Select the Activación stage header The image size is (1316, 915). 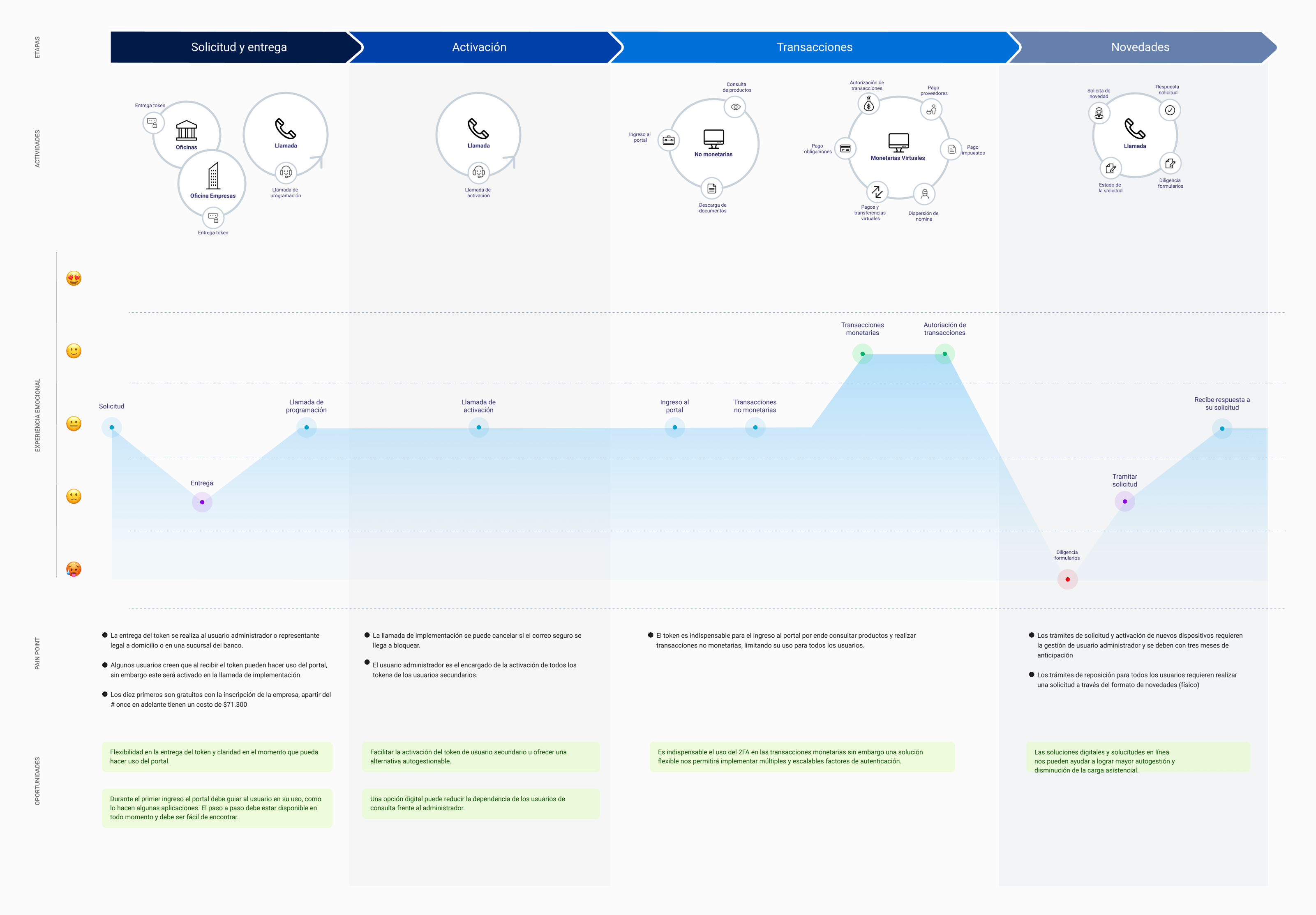click(479, 47)
